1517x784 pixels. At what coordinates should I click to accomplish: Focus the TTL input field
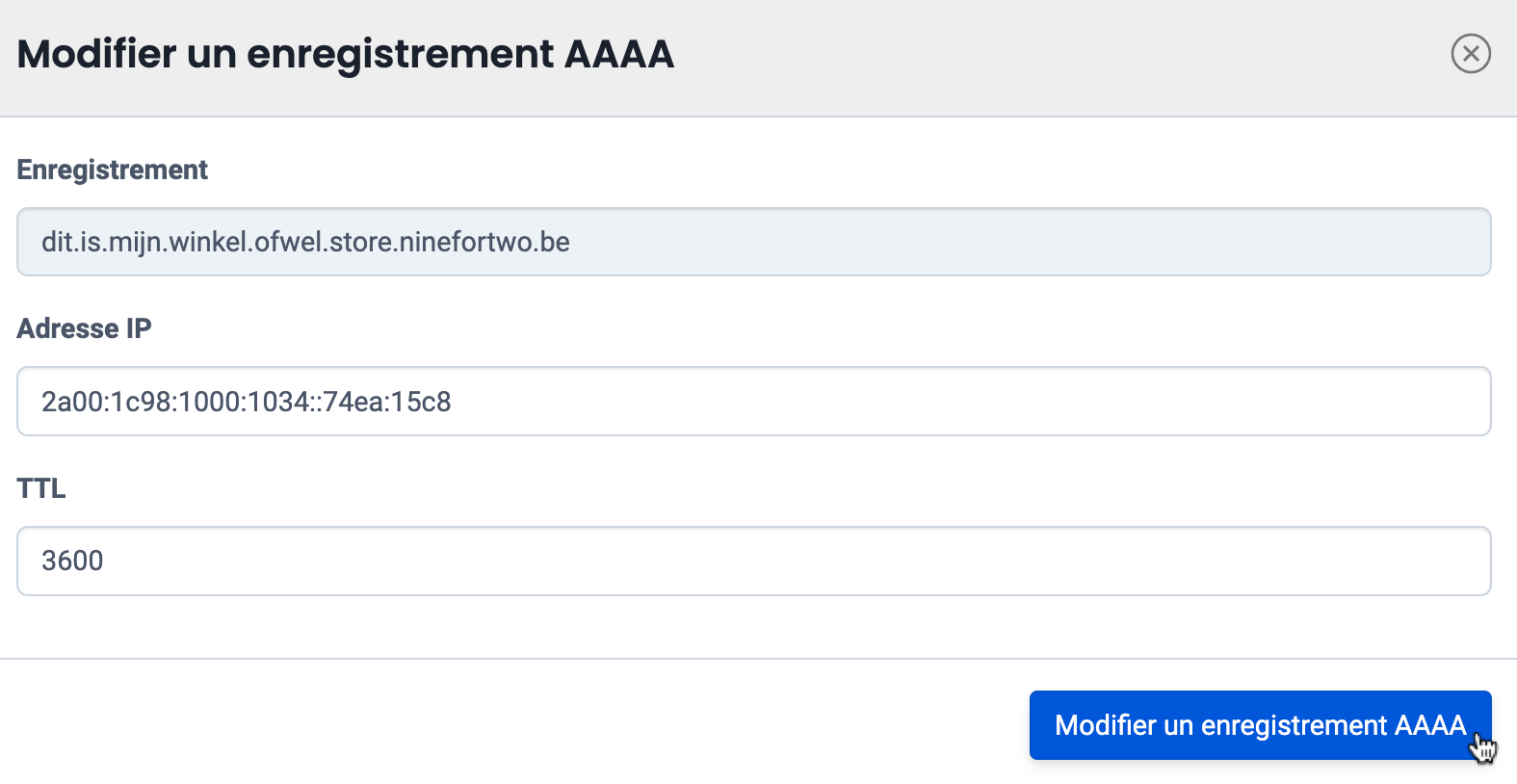tap(753, 562)
